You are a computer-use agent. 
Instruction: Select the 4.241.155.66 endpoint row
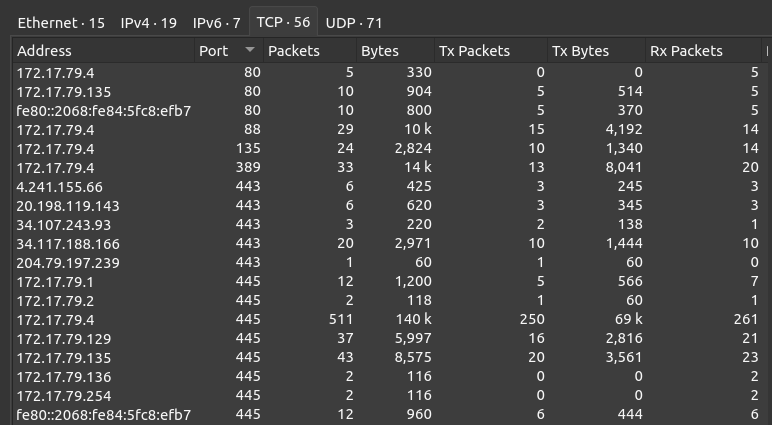60,187
